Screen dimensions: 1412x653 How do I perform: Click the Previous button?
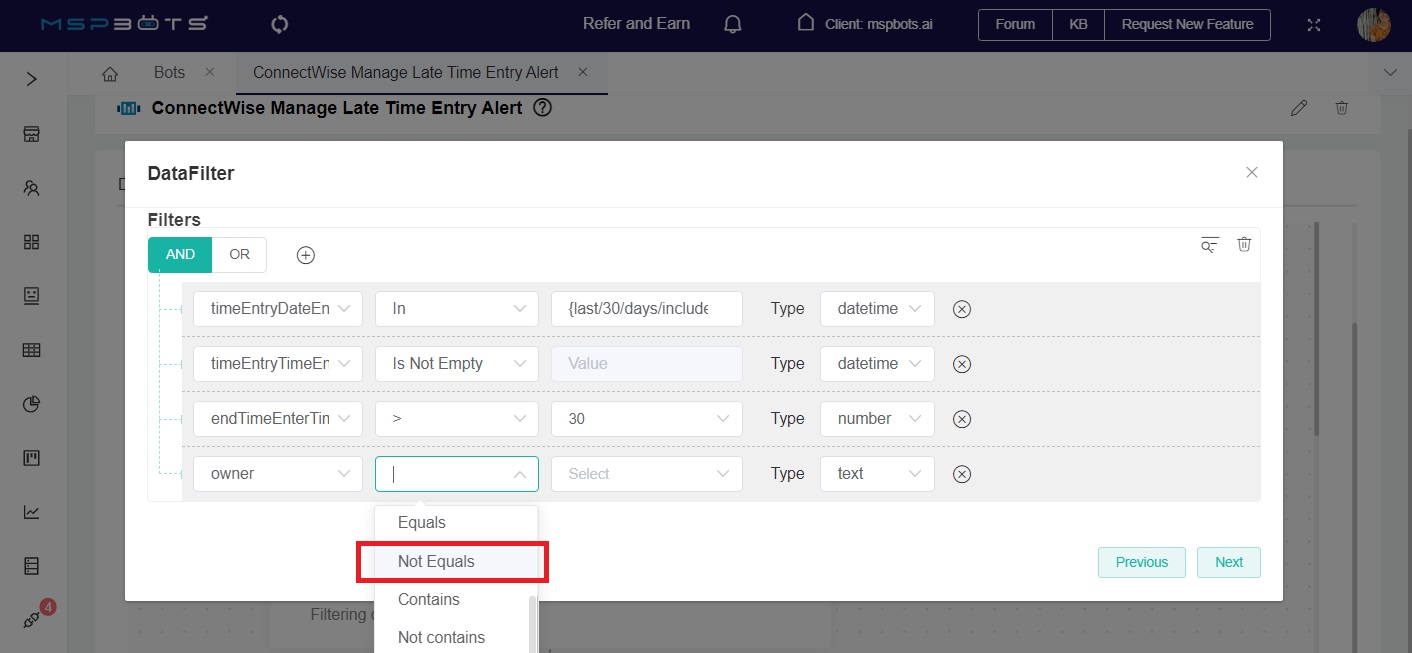coord(1141,562)
